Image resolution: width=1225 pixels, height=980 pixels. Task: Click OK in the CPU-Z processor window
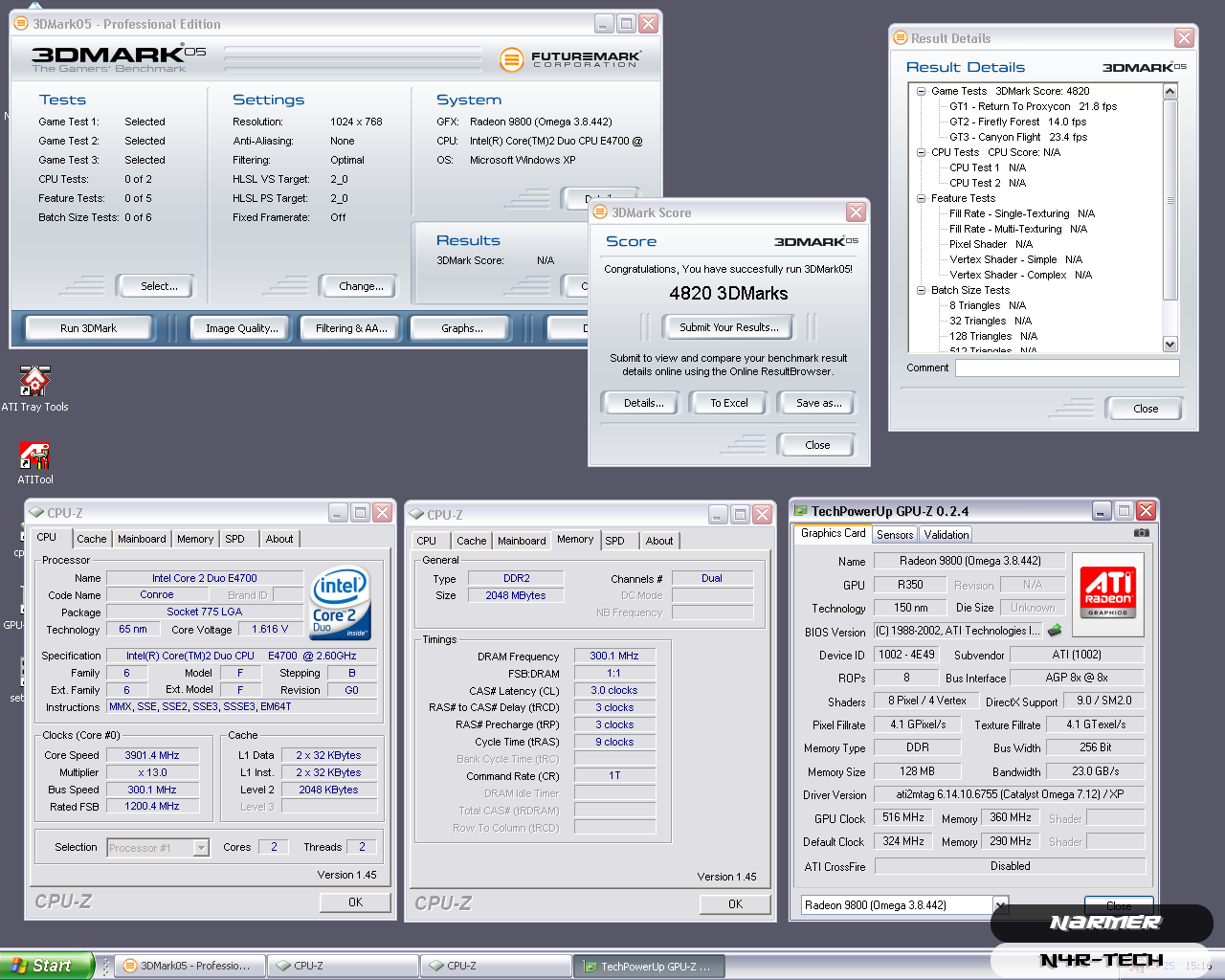coord(355,902)
